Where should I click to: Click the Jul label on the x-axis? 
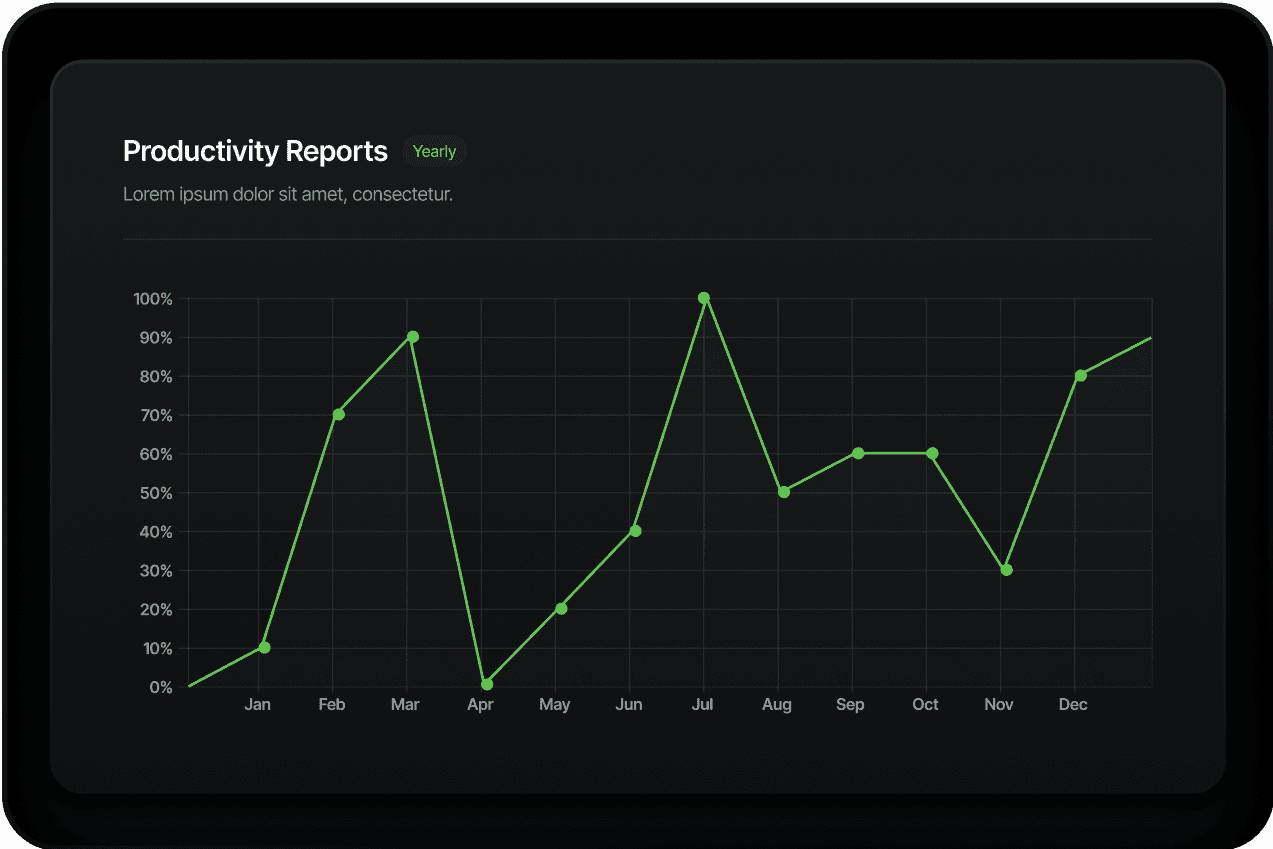[703, 705]
